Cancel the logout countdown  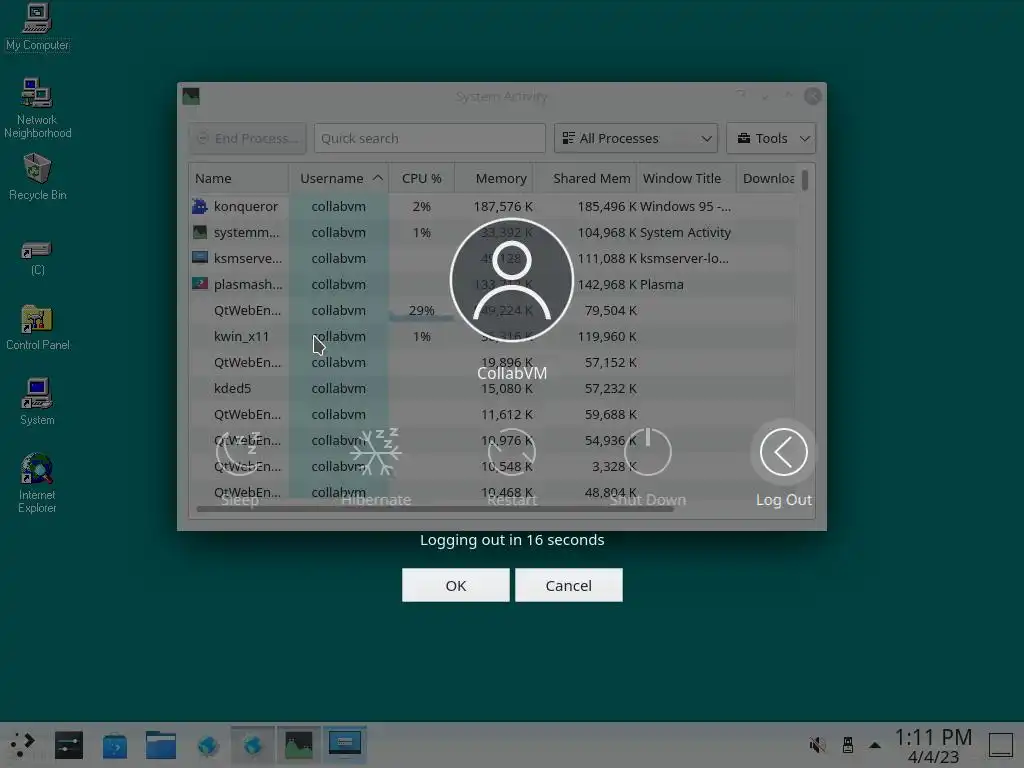568,585
